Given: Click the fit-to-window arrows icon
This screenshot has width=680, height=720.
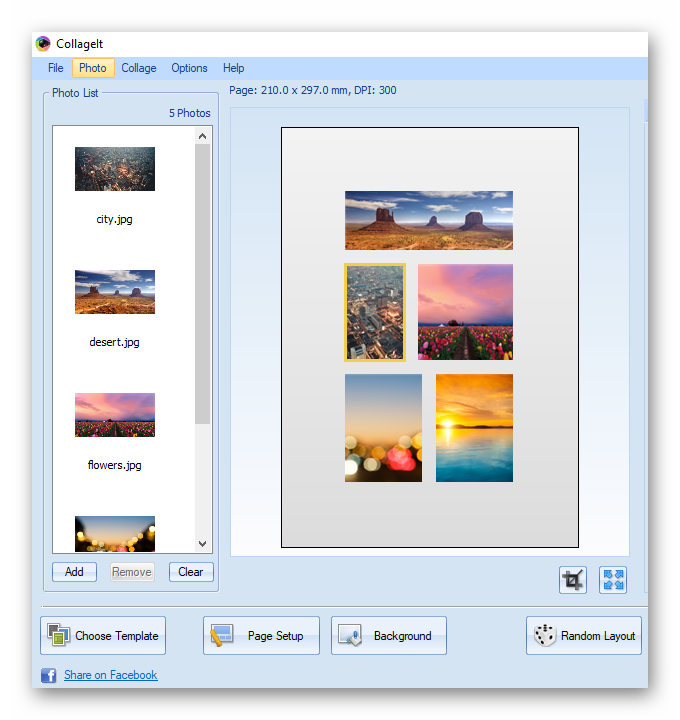Looking at the screenshot, I should 613,580.
